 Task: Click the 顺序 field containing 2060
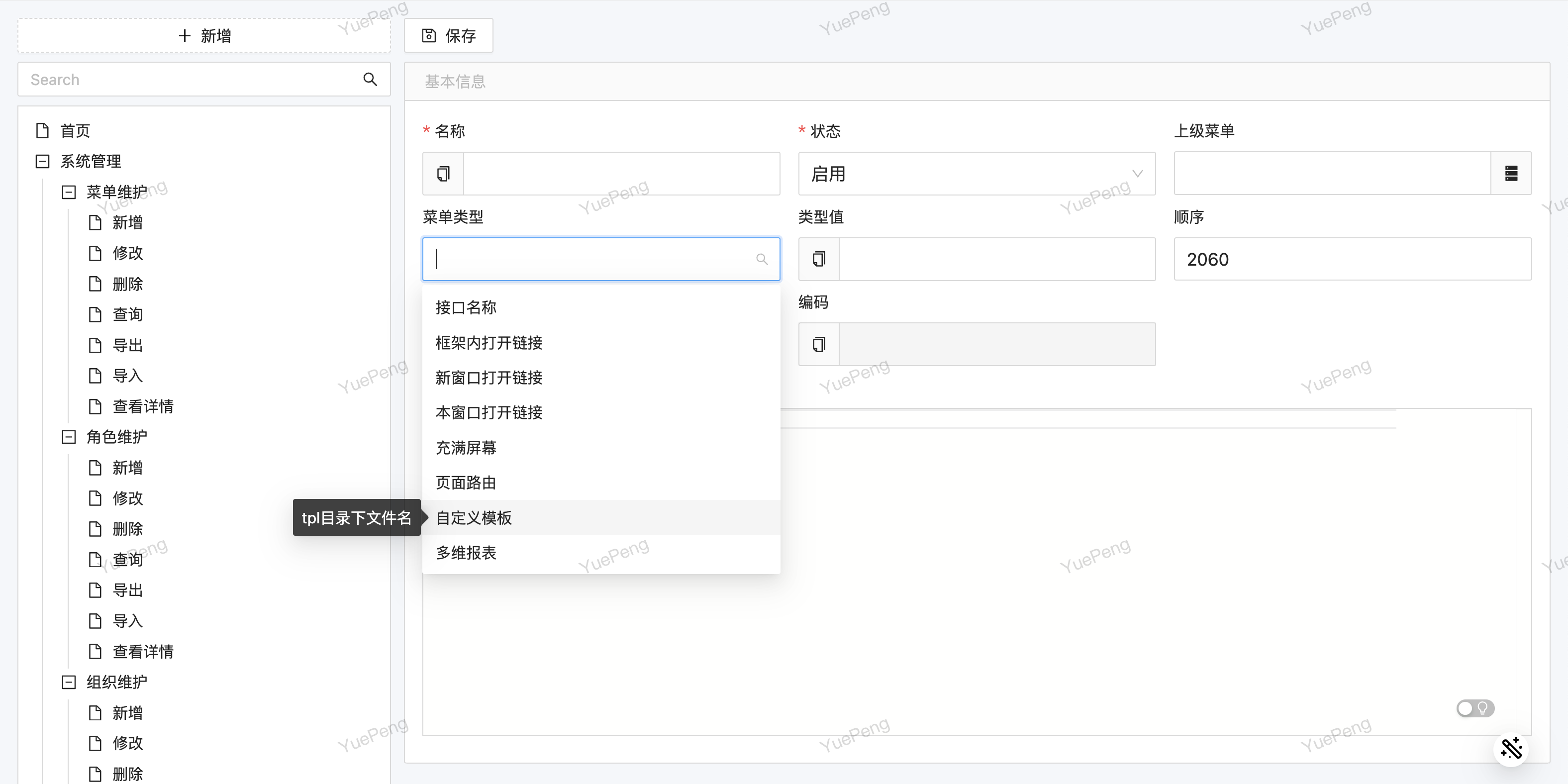point(1352,259)
